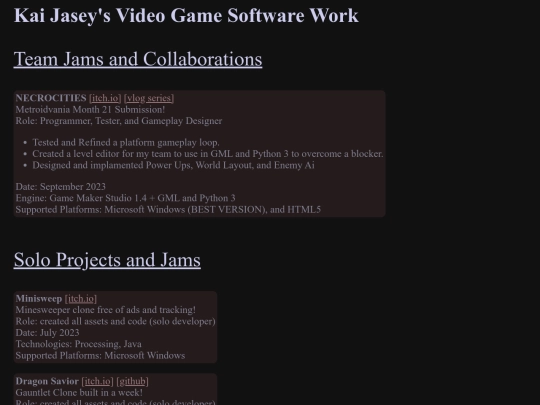Click the Technologies: Processing, Java line
The width and height of the screenshot is (540, 405).
[x=79, y=344]
